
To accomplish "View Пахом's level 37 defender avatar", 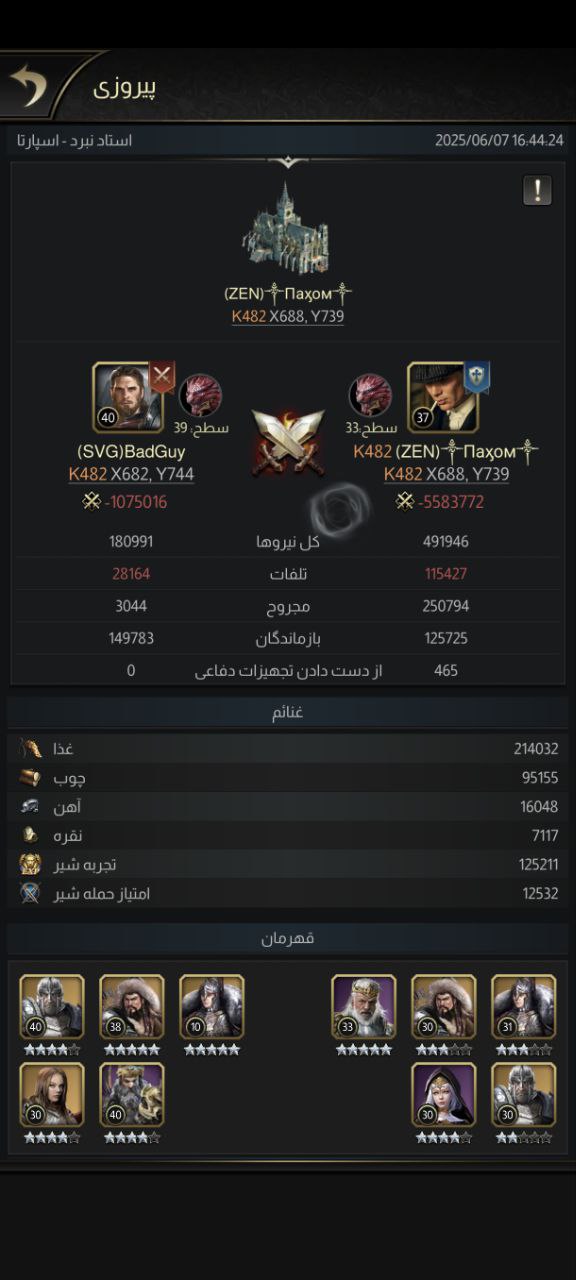I will 443,397.
